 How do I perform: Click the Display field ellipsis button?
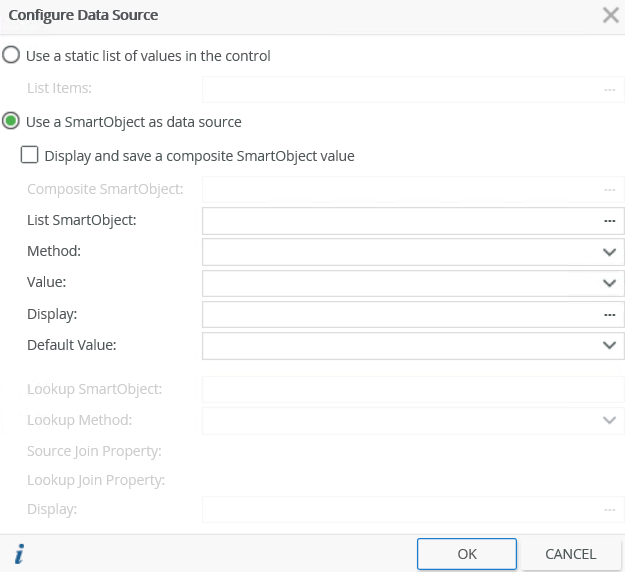(609, 314)
